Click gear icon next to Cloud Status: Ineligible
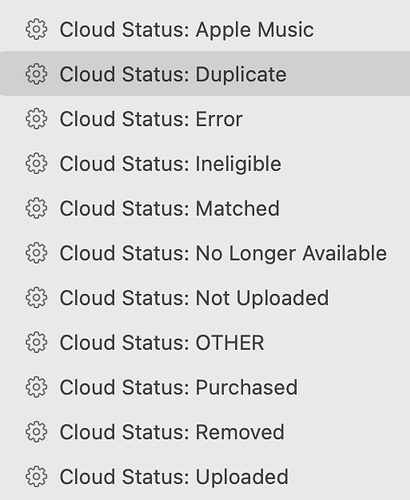The height and width of the screenshot is (500, 410). tap(36, 163)
